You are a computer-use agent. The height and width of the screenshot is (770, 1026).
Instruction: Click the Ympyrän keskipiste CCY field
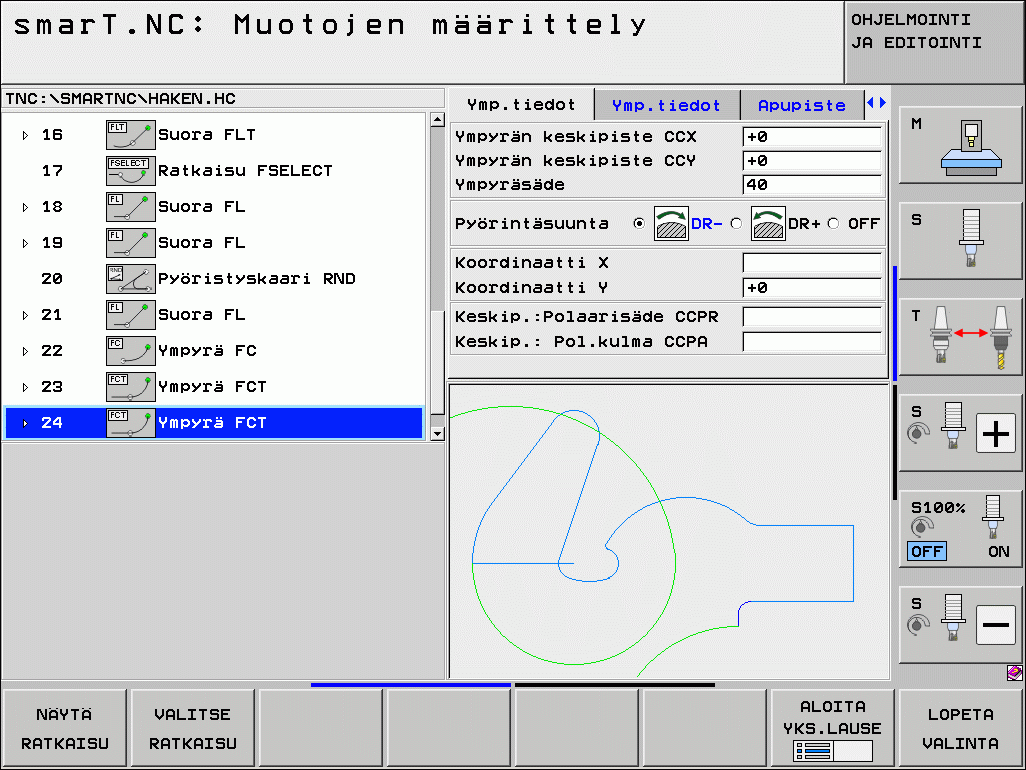coord(813,161)
